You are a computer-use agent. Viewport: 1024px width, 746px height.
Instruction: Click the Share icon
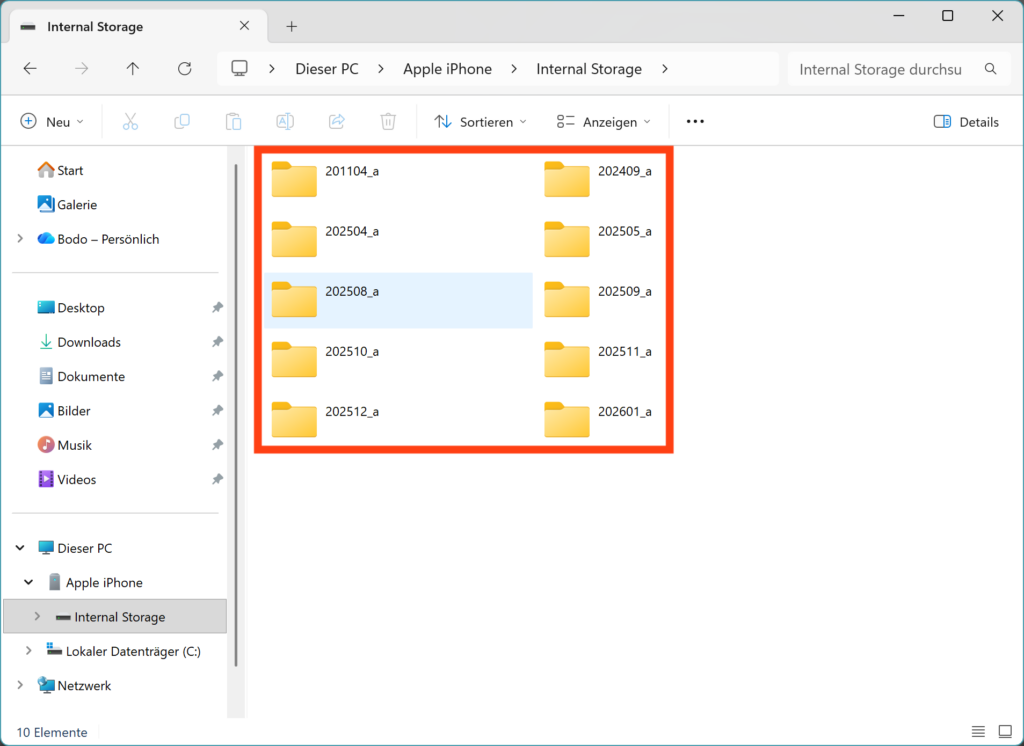pyautogui.click(x=336, y=121)
